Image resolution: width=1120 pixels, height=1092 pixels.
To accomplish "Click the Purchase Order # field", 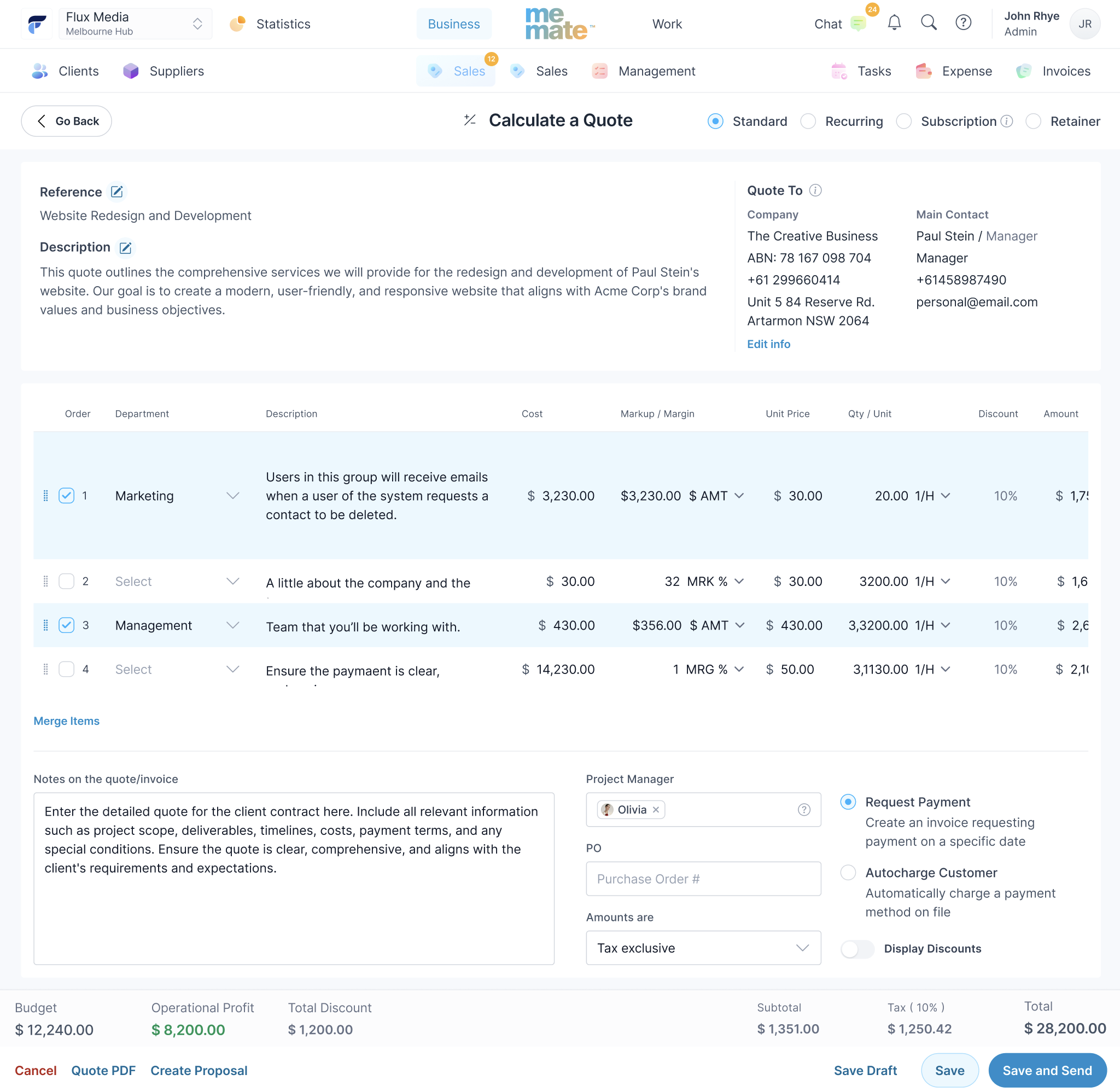I will pyautogui.click(x=703, y=879).
